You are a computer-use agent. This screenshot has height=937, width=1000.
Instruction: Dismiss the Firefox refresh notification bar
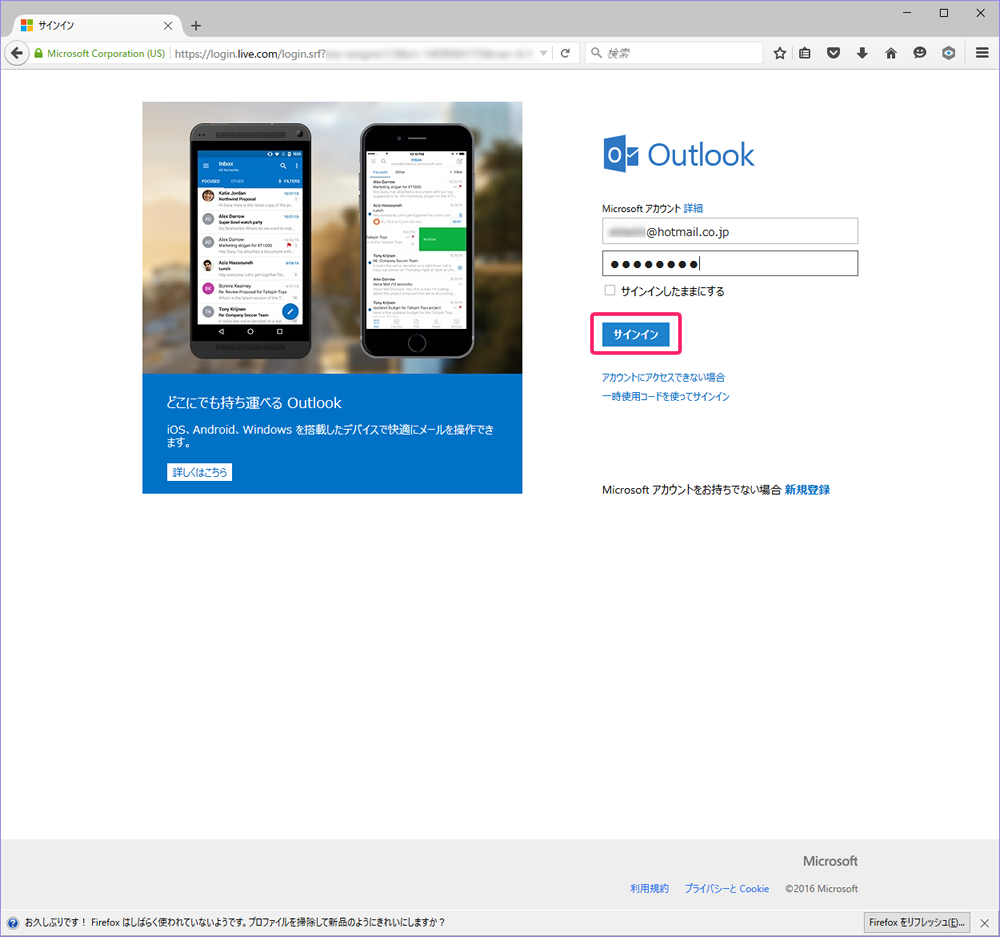point(984,923)
